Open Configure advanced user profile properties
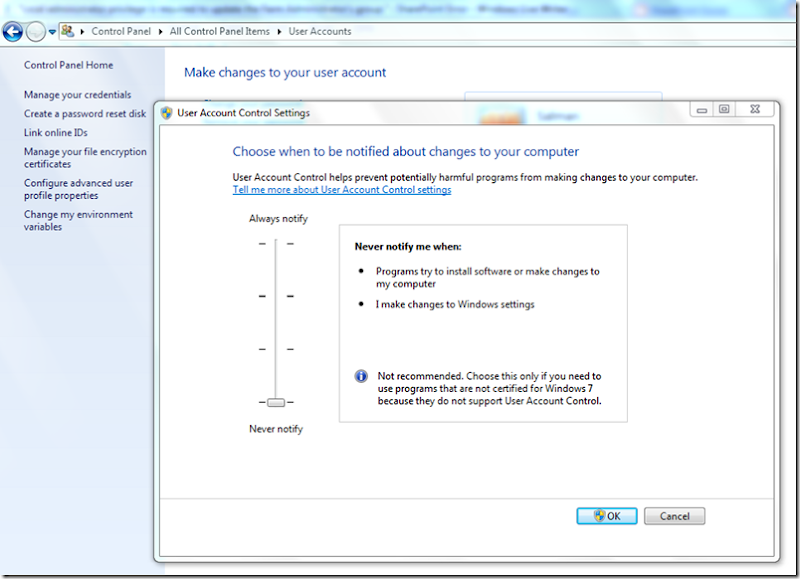The image size is (800, 579). [78, 189]
